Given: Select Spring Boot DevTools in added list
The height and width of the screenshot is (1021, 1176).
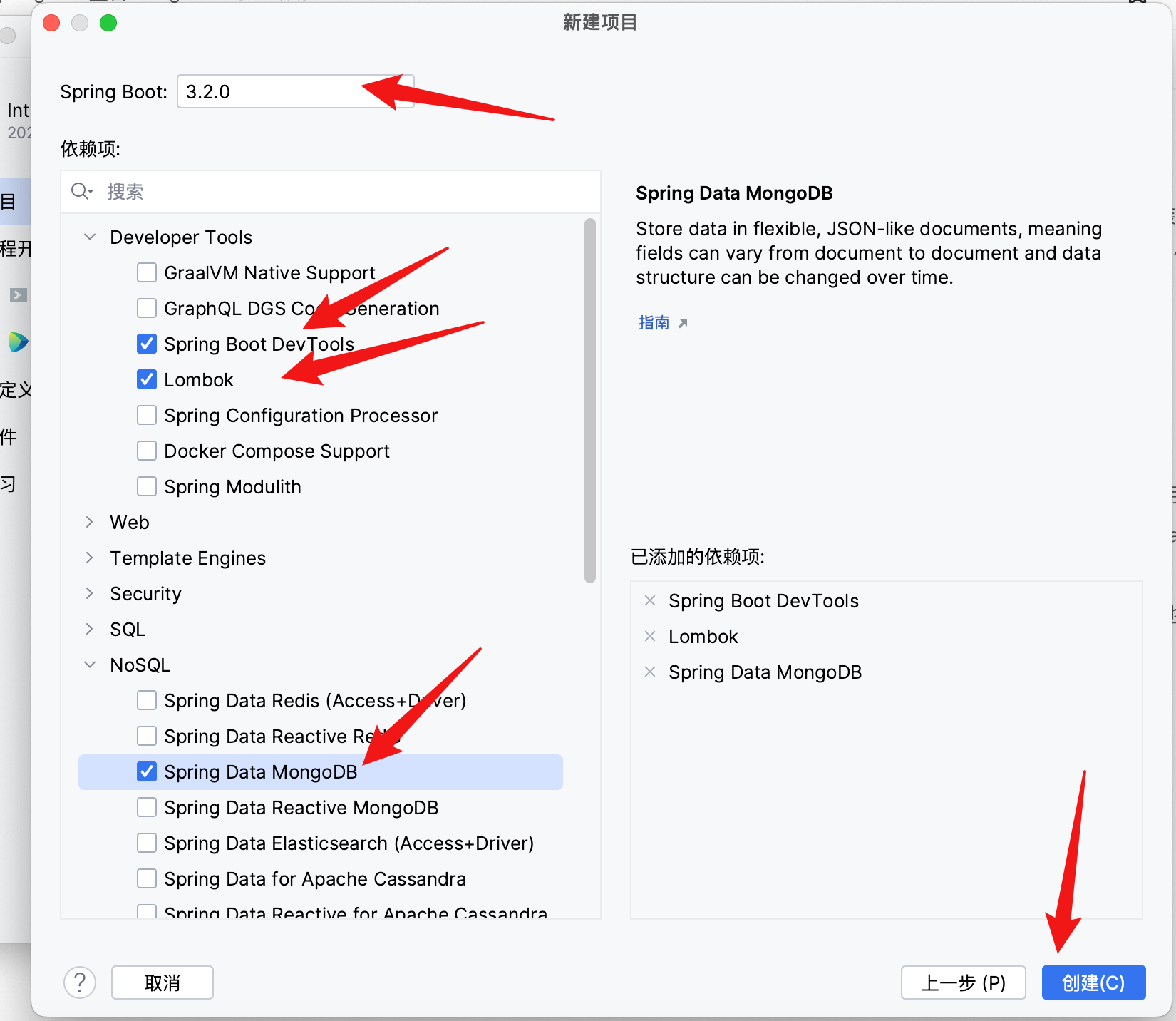Looking at the screenshot, I should tap(763, 600).
